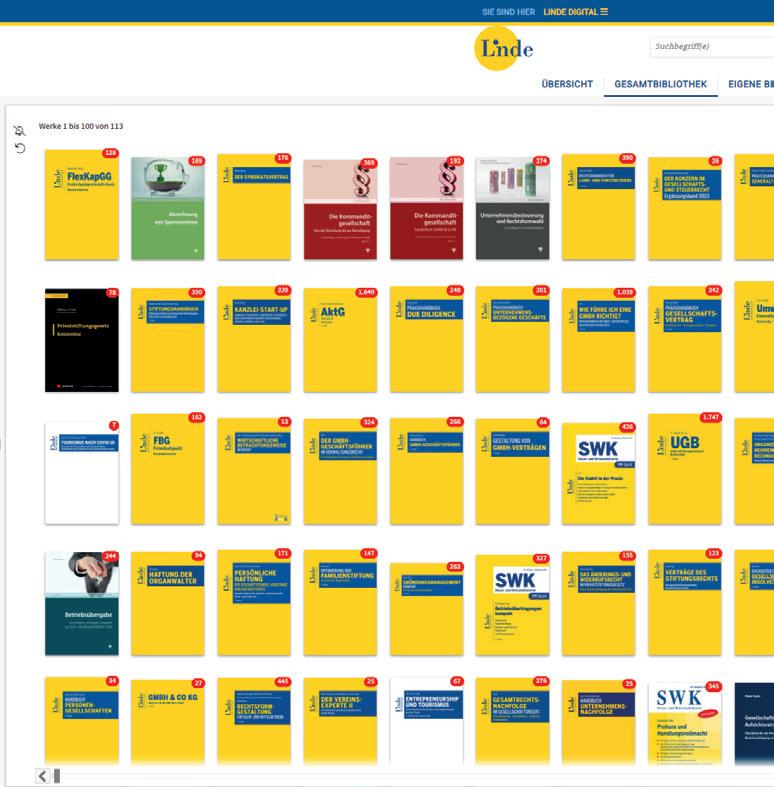
Task: Open Wie führe ich eine GmbH richtig book
Action: pos(598,340)
